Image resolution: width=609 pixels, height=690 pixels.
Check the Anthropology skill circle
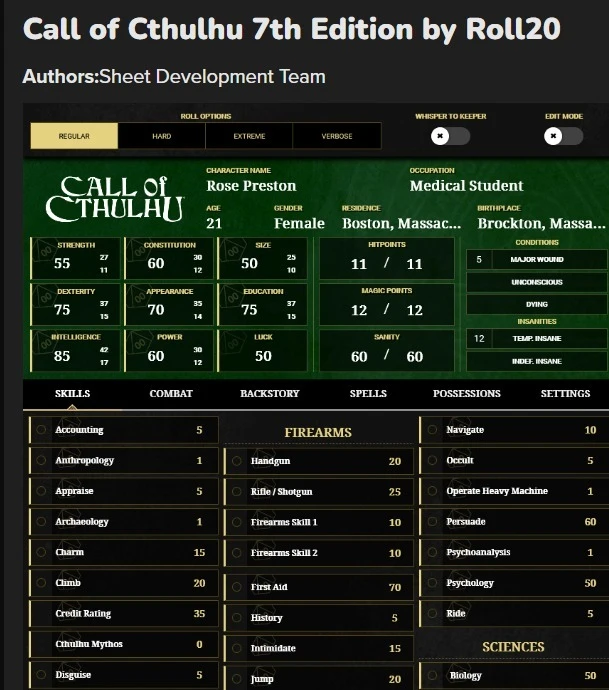point(41,460)
